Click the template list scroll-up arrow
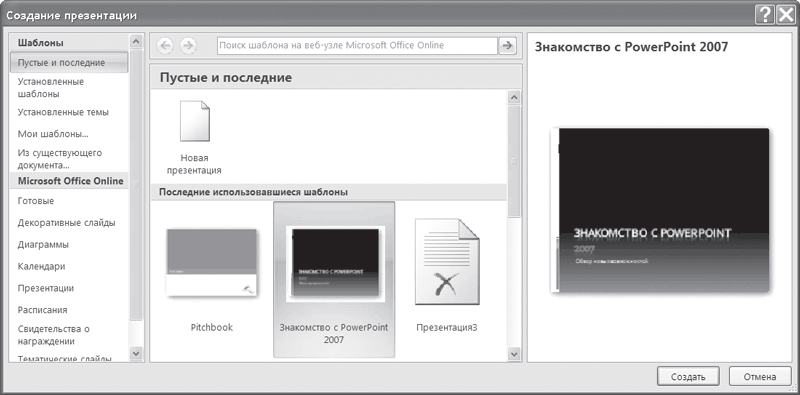Image resolution: width=800 pixels, height=395 pixels. (514, 97)
